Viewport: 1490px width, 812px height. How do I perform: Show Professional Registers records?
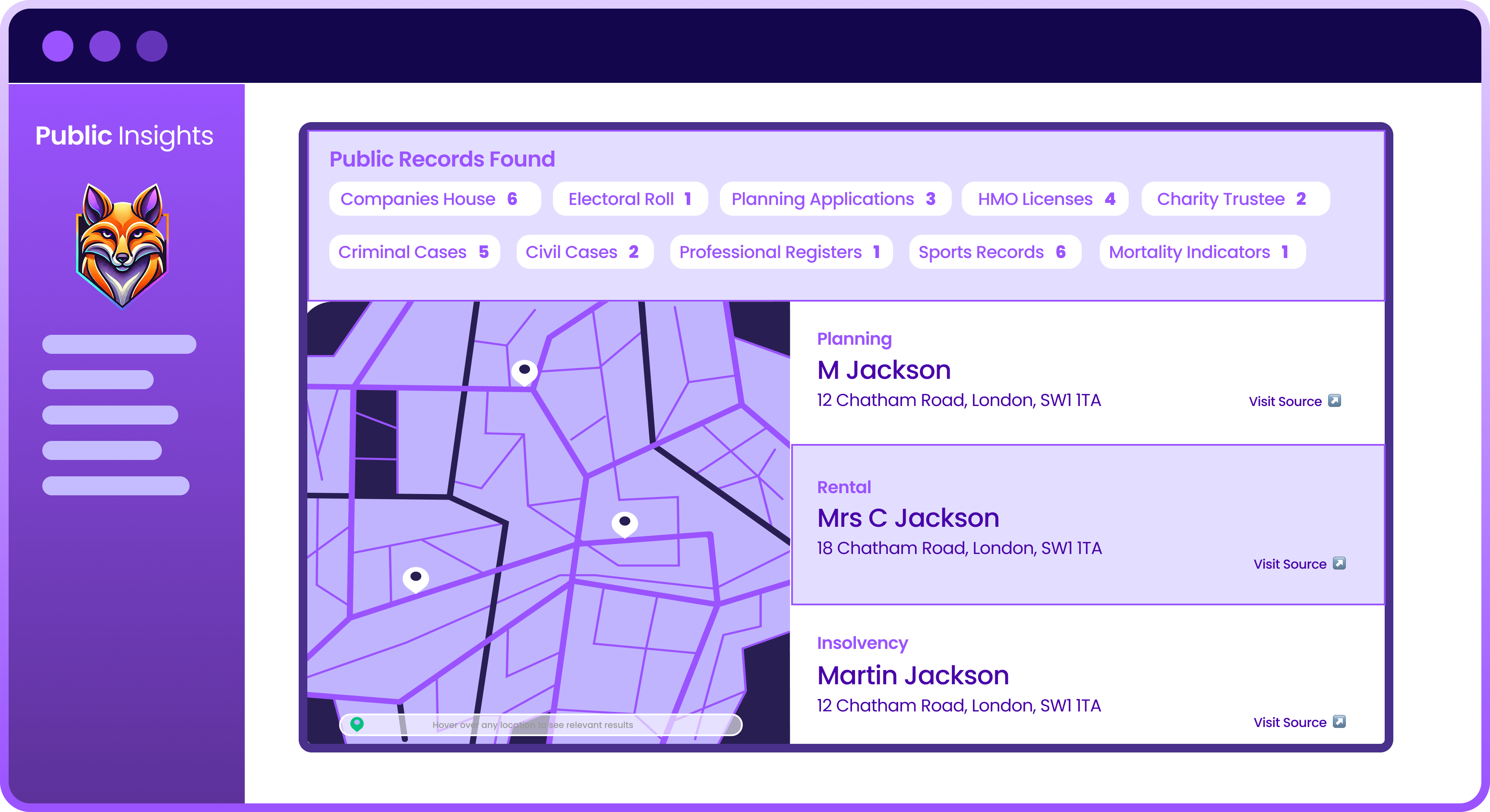(781, 252)
